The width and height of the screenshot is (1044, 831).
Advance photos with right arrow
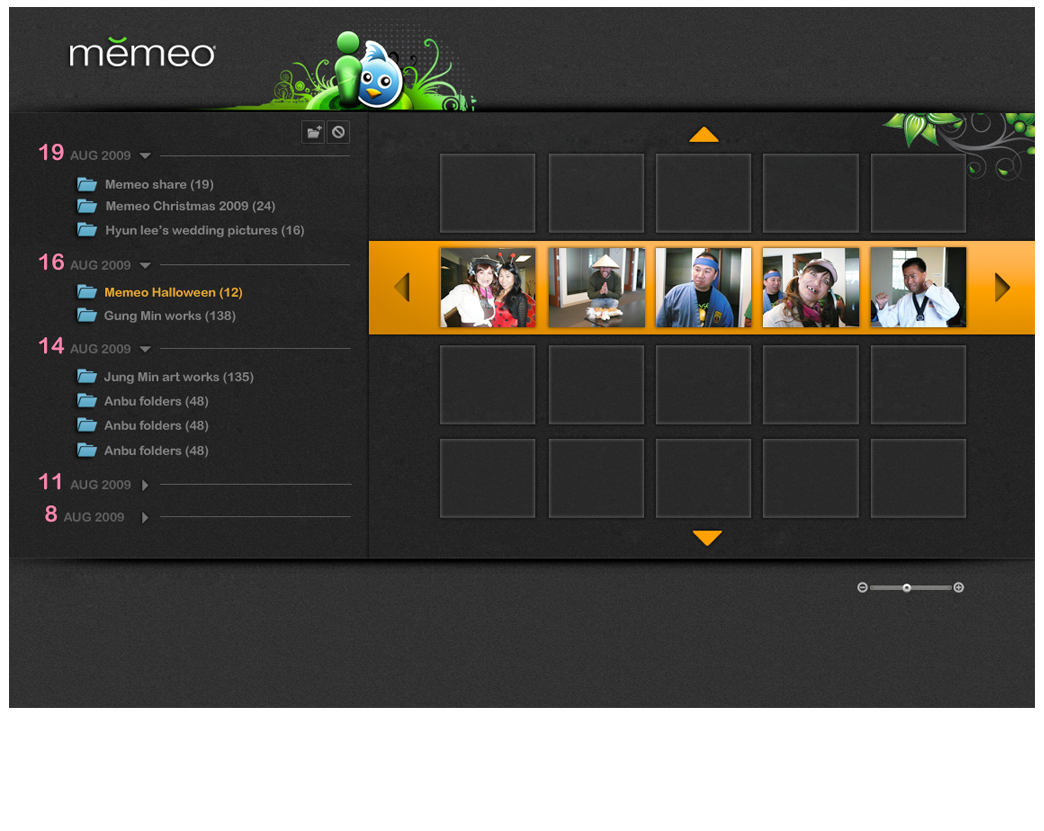1002,288
